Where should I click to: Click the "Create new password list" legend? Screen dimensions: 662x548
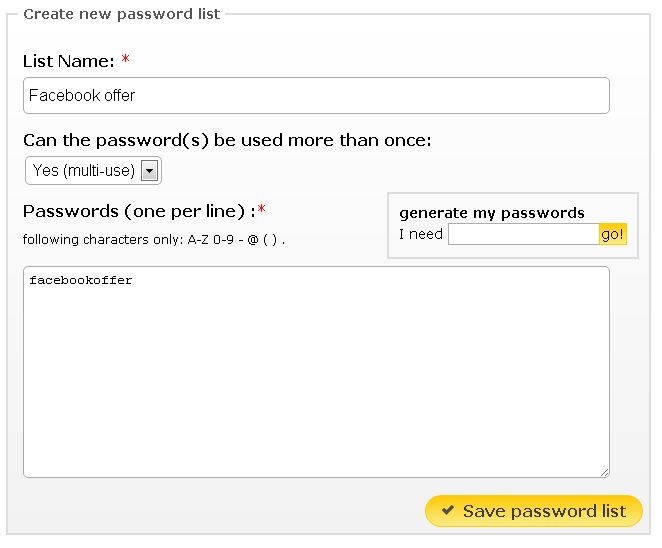[x=122, y=14]
